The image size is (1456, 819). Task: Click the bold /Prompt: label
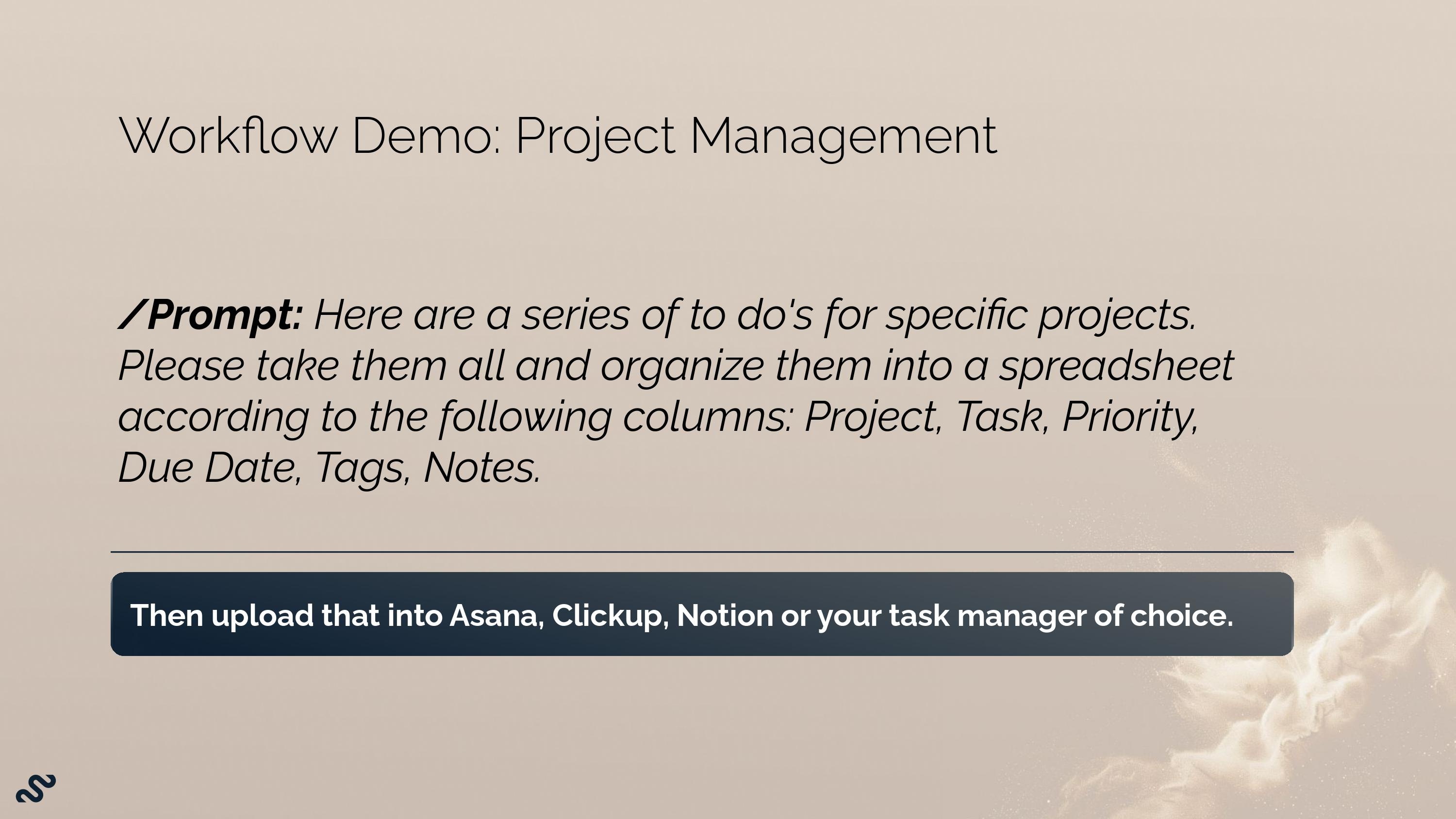click(x=210, y=315)
